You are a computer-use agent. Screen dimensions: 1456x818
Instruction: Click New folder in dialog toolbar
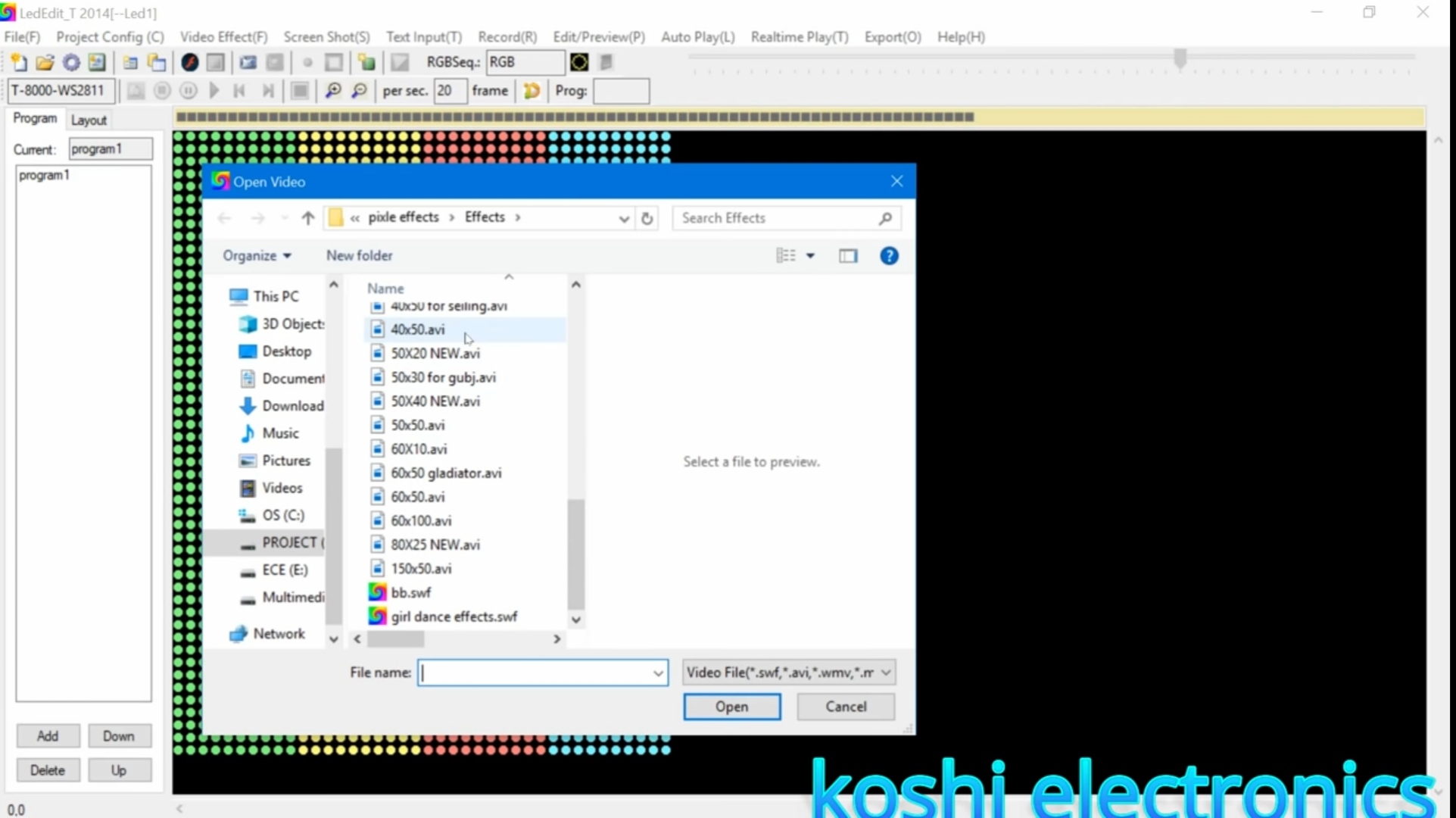coord(359,256)
